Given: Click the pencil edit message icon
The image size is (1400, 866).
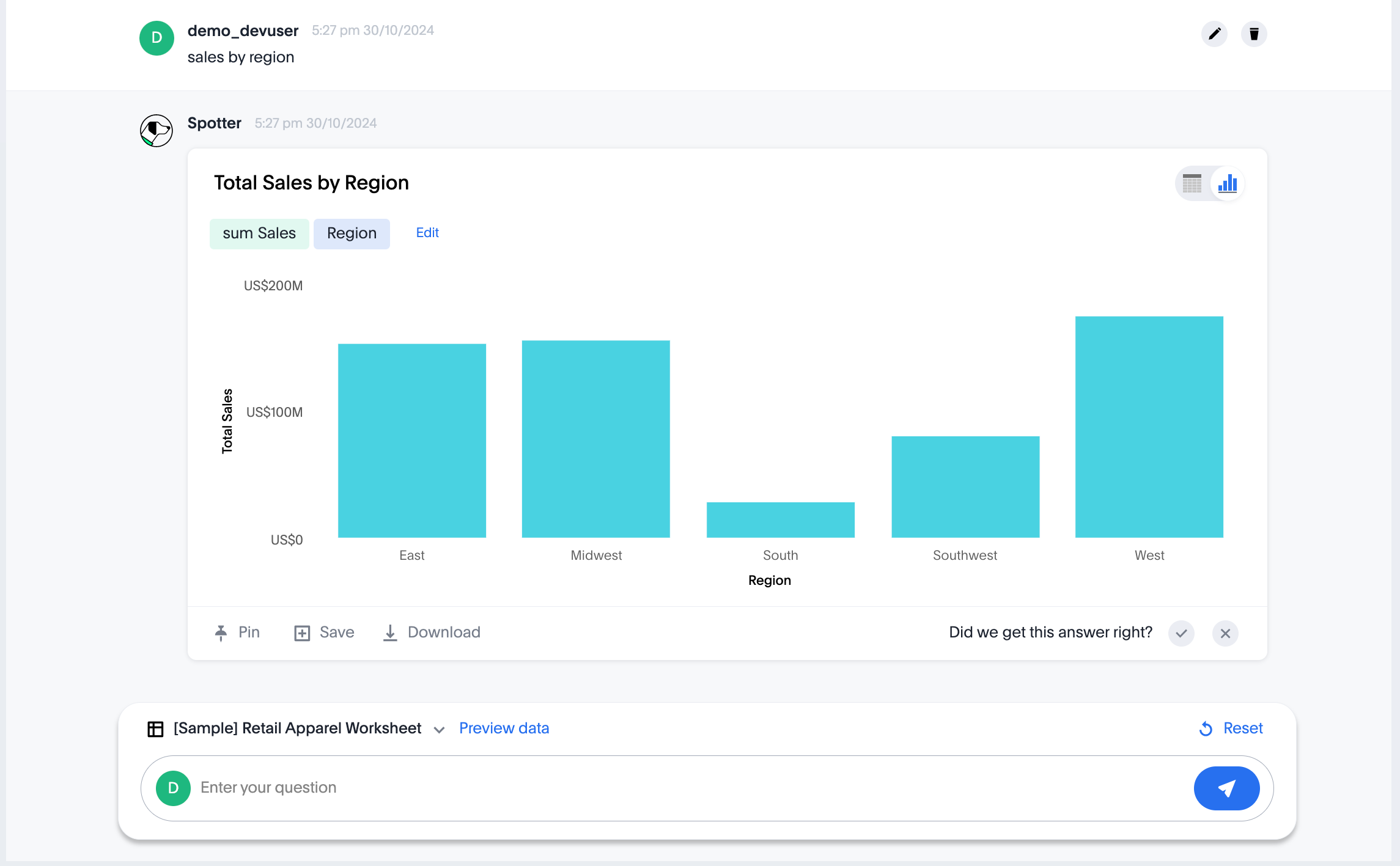Looking at the screenshot, I should pos(1214,34).
